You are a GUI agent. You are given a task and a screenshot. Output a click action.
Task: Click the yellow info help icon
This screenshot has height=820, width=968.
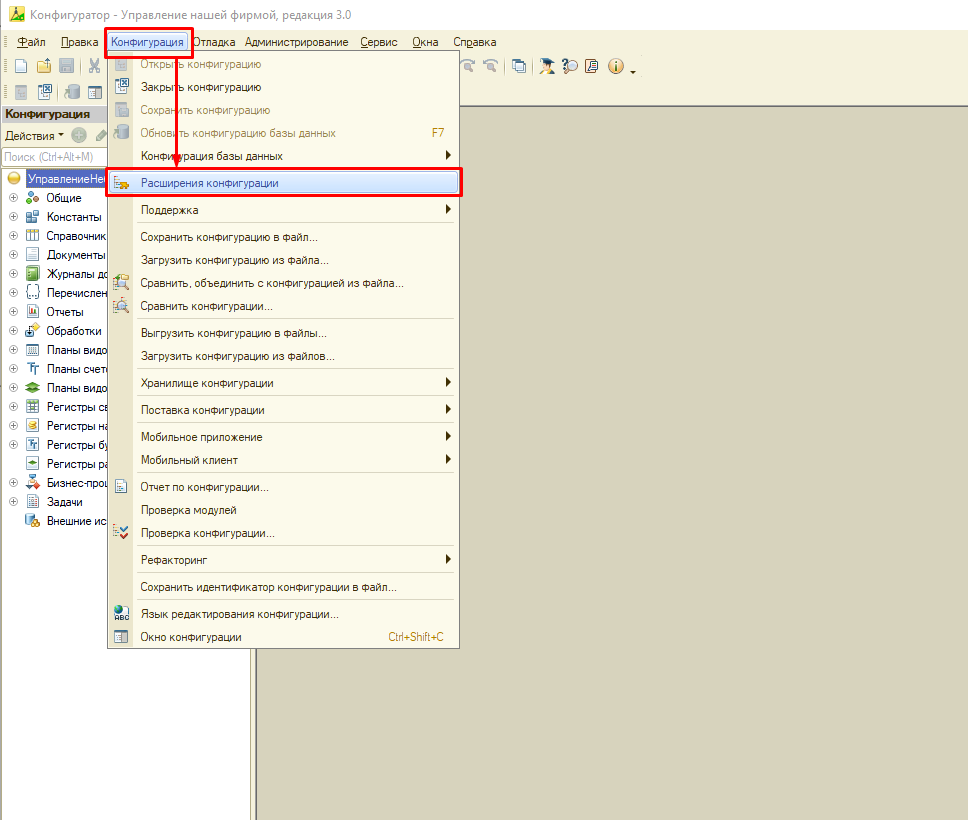coord(615,66)
